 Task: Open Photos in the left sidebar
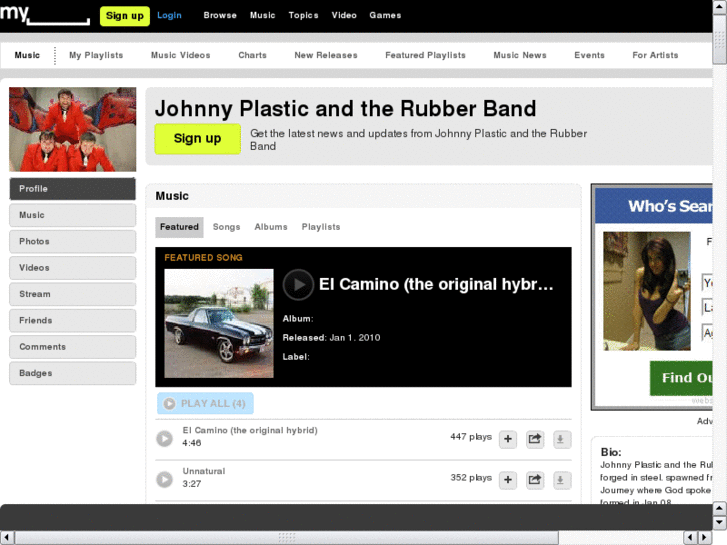click(x=72, y=242)
